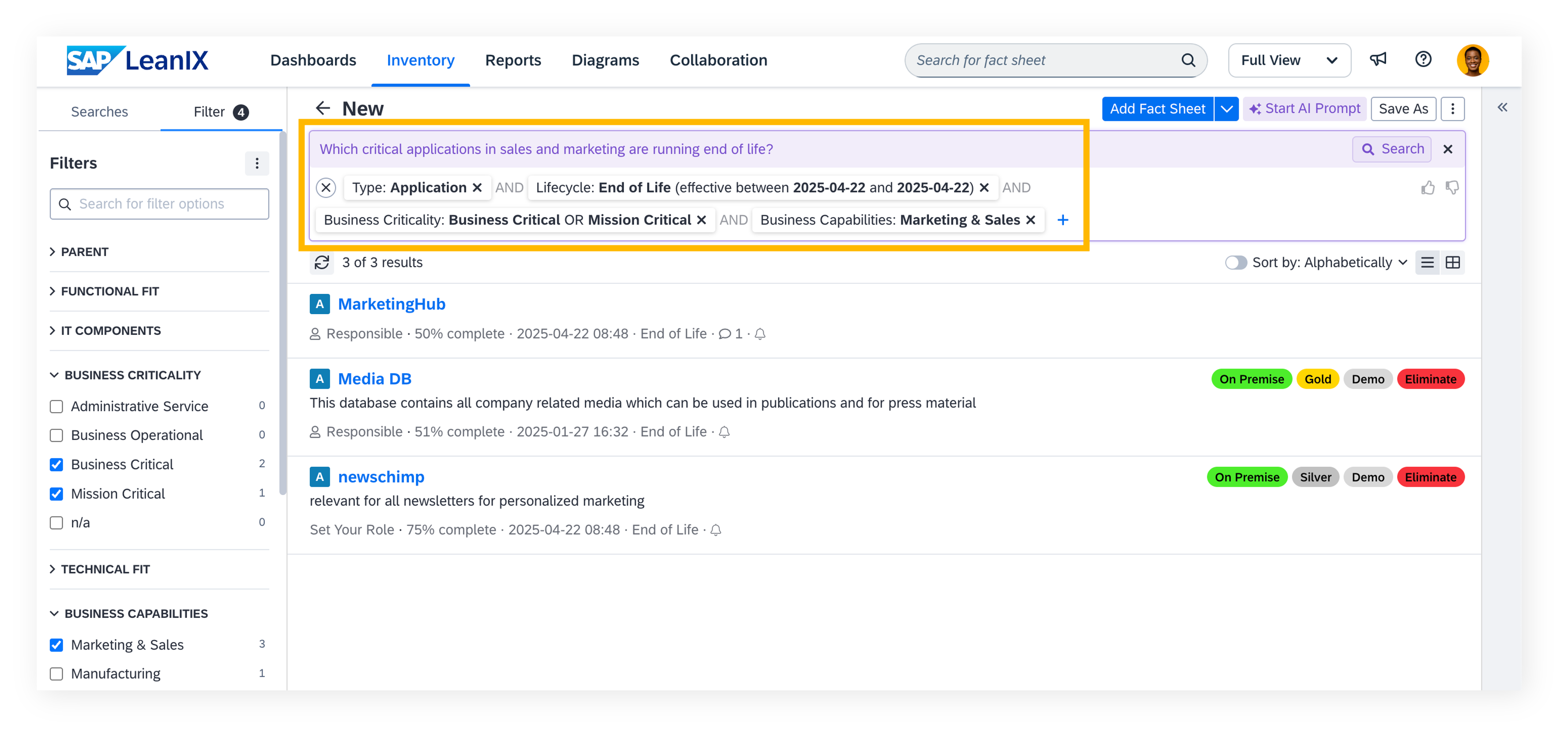Open the three-dot menu beside Save As
The image size is (1568, 736).
coord(1452,109)
